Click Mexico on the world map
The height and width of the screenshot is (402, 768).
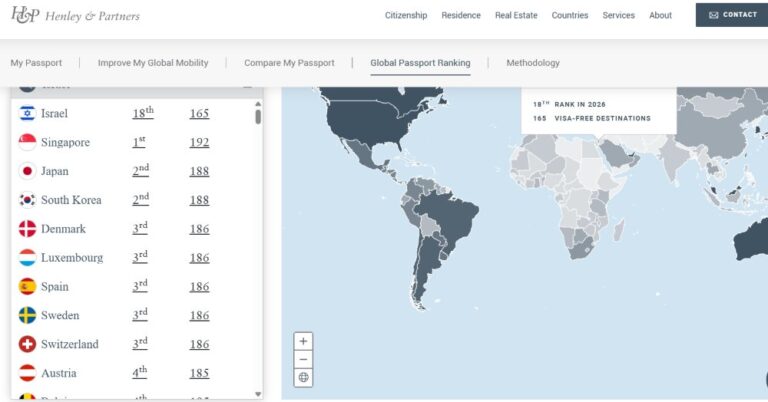365,154
